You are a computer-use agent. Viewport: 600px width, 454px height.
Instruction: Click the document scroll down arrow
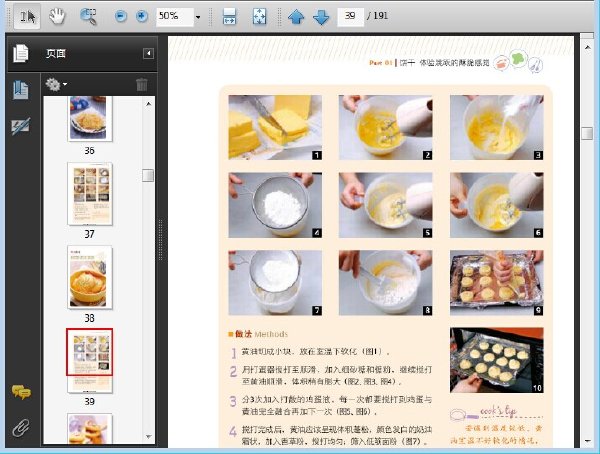[x=587, y=441]
